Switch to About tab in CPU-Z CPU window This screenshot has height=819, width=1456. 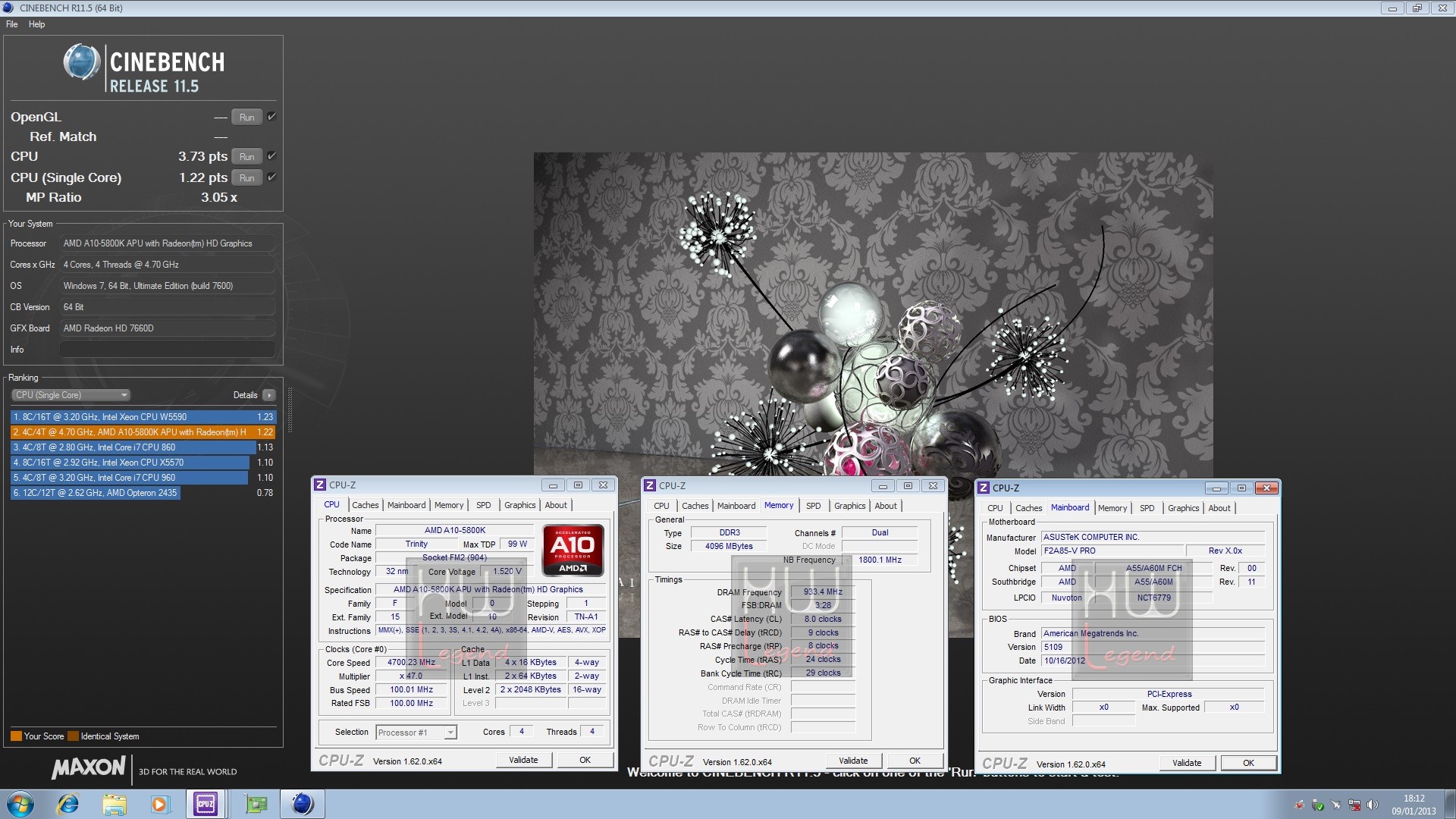[556, 505]
